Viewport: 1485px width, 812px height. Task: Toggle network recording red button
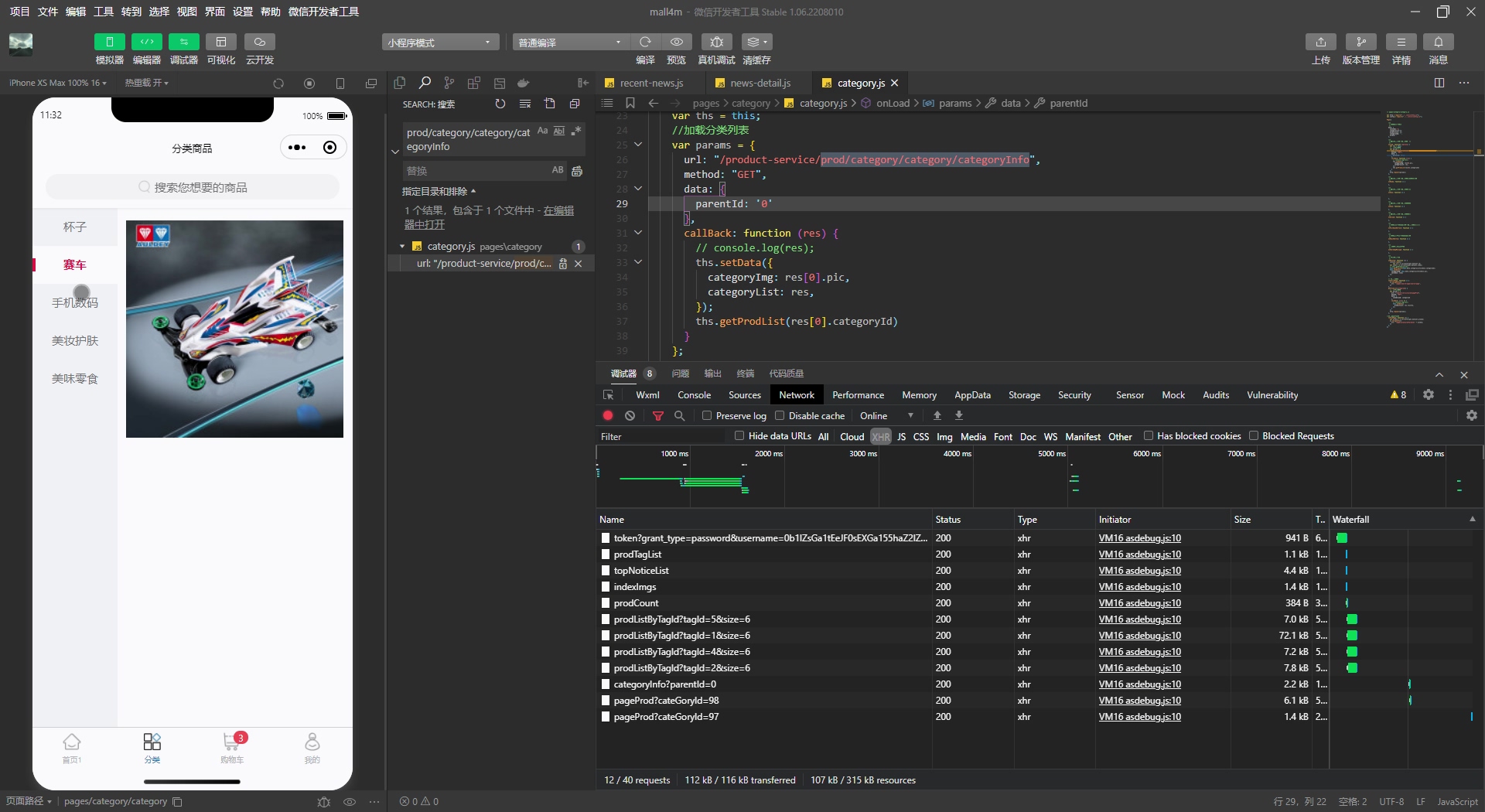[608, 416]
